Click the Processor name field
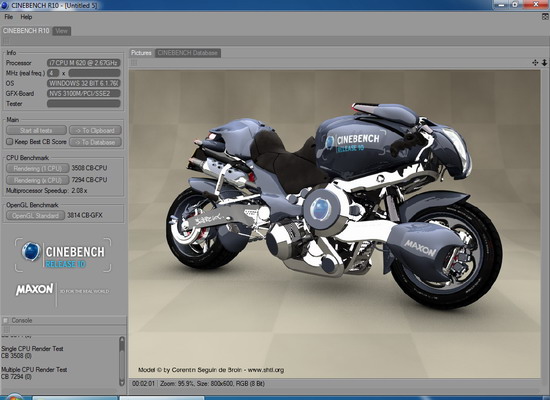Screen dimensions: 550x400 [84, 63]
